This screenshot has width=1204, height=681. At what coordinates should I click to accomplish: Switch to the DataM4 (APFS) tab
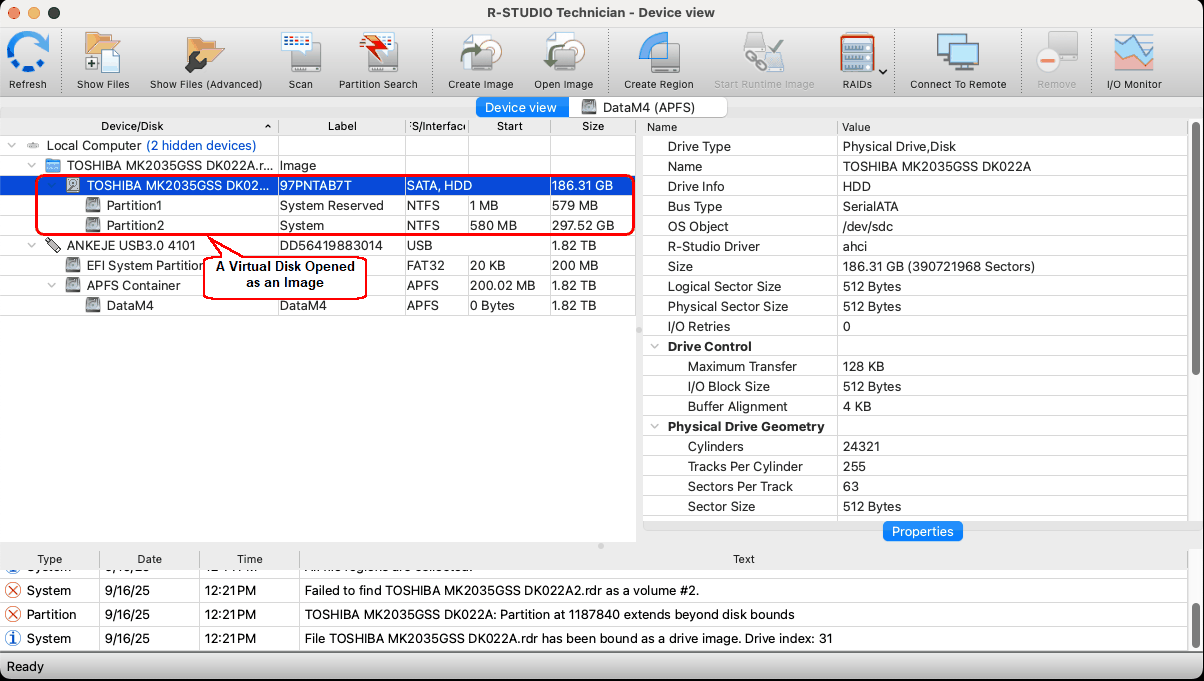[649, 107]
